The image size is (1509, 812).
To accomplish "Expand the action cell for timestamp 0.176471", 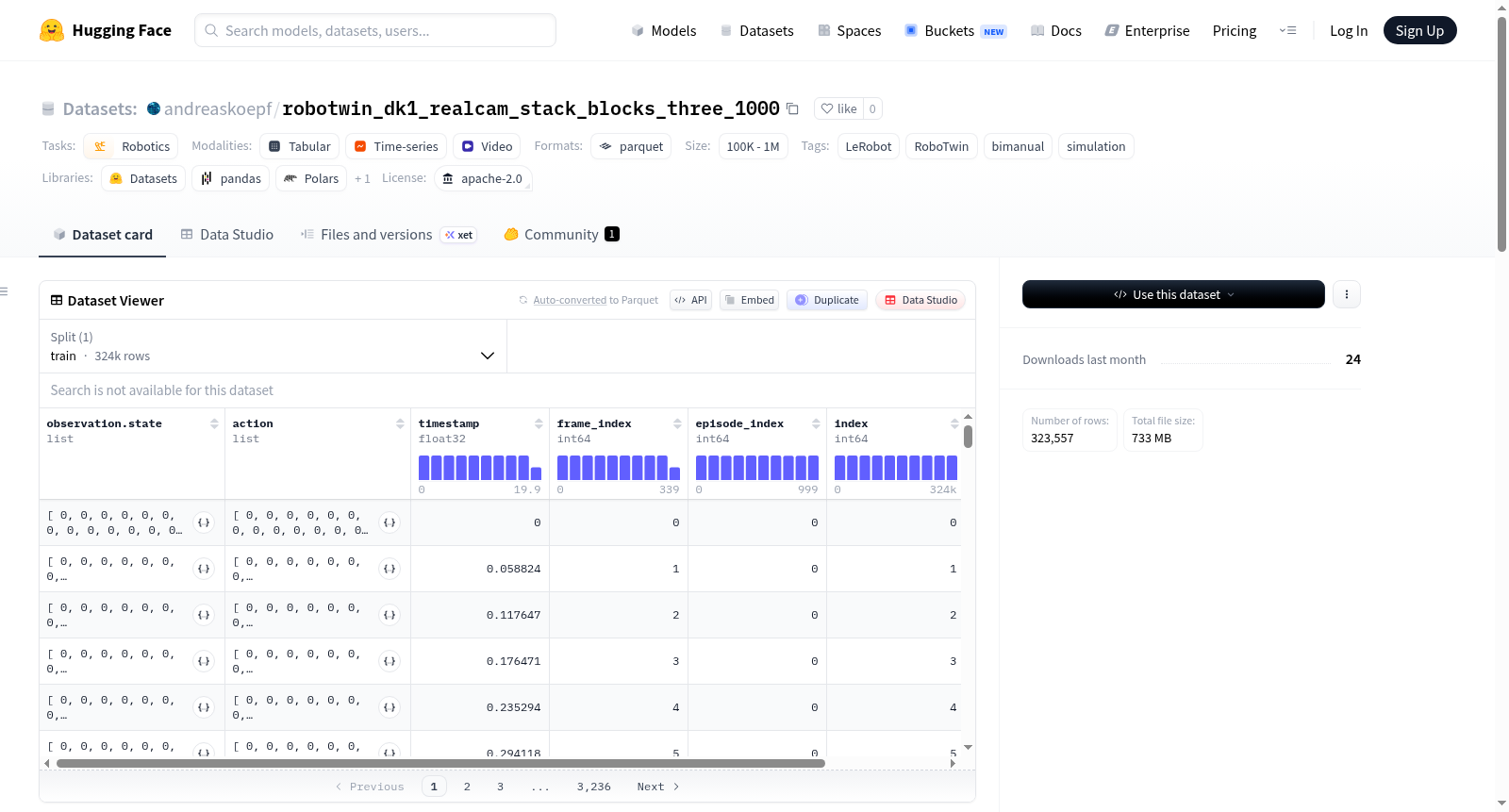I will coord(390,661).
